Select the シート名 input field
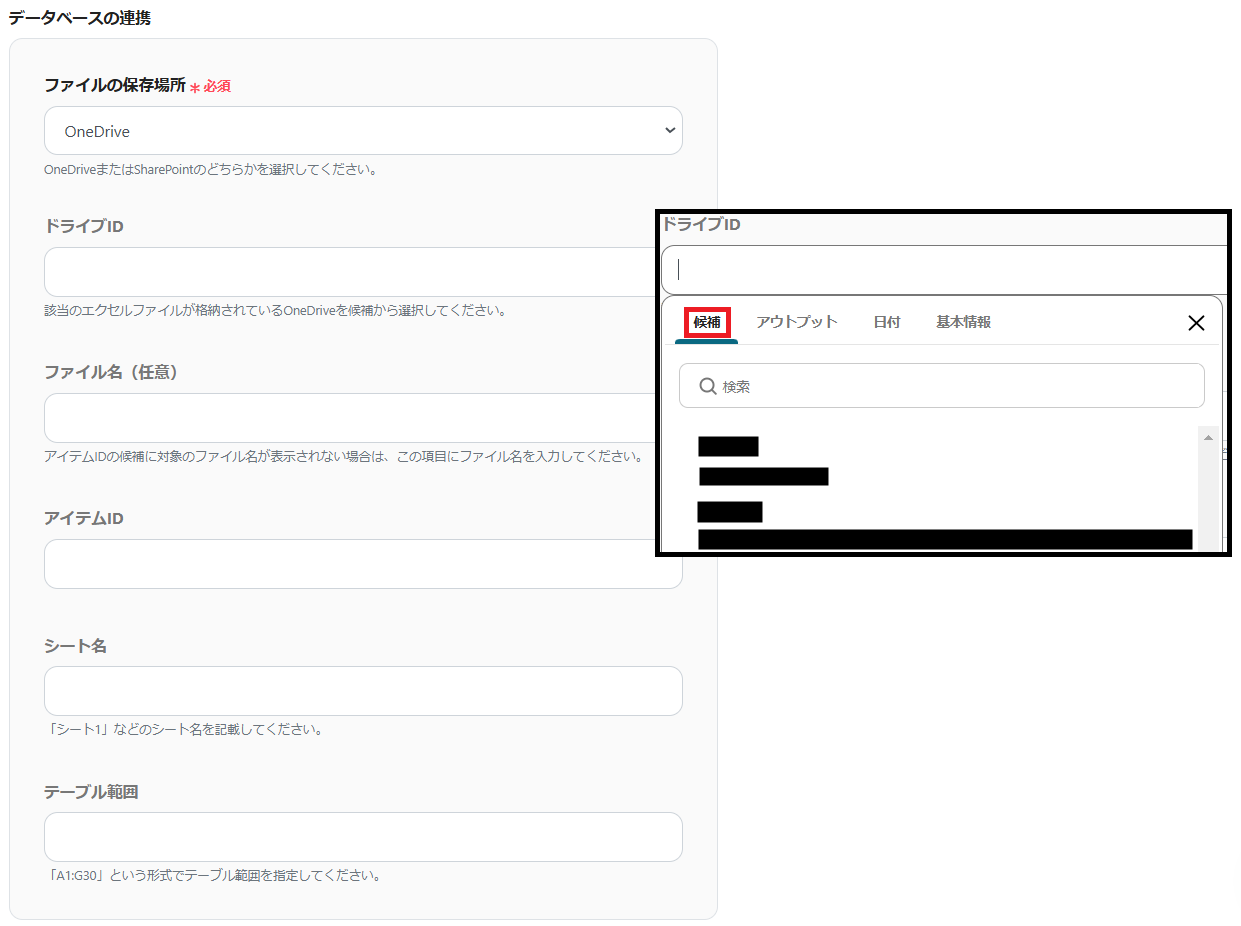Viewport: 1241px width, 926px height. 363,691
